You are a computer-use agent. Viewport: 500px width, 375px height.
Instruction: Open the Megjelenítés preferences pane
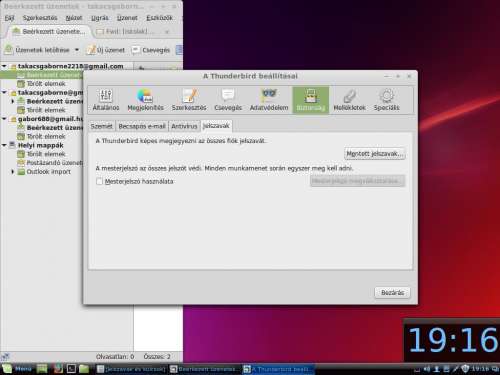point(145,100)
